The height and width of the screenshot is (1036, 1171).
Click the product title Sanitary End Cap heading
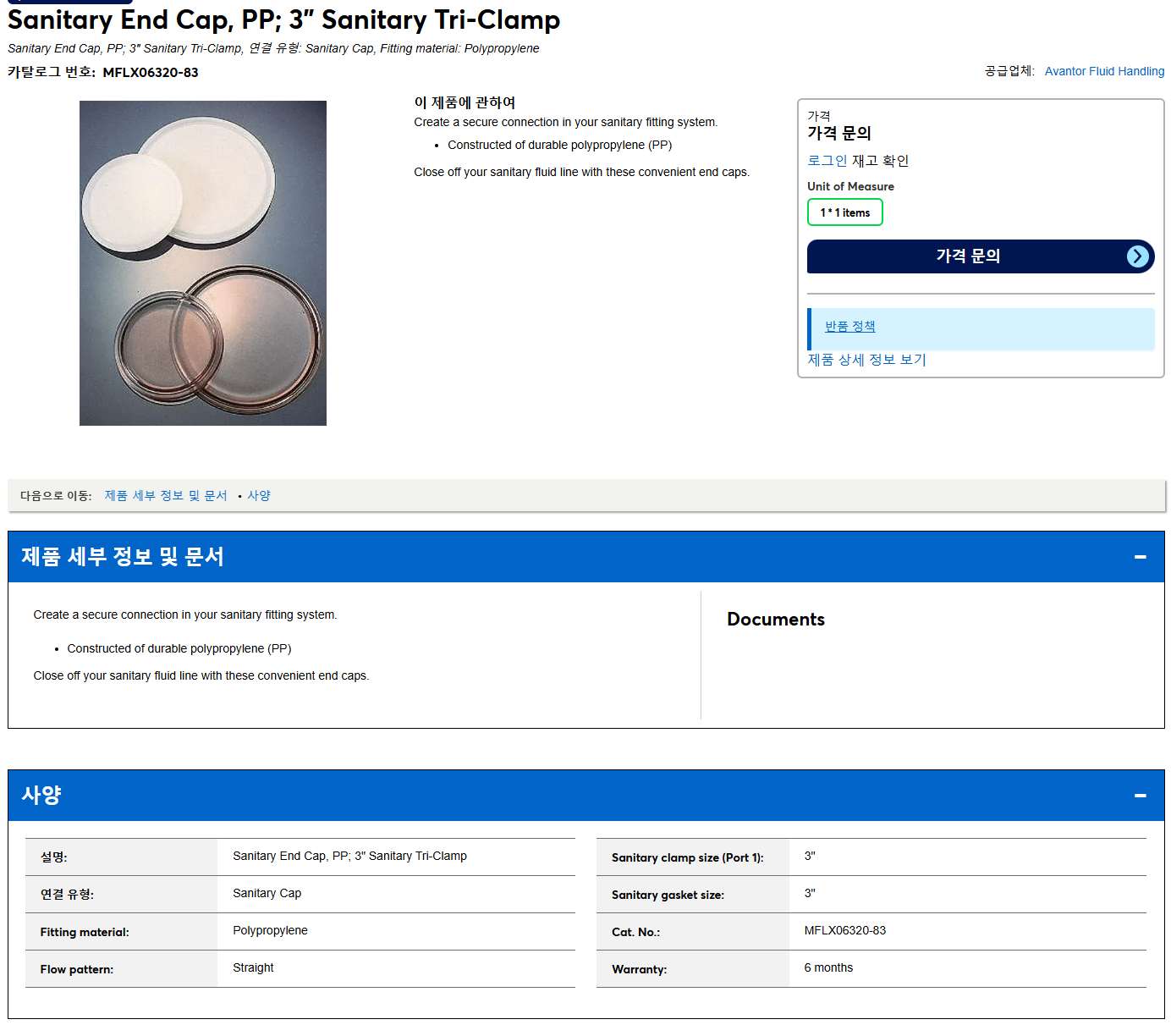tap(283, 19)
